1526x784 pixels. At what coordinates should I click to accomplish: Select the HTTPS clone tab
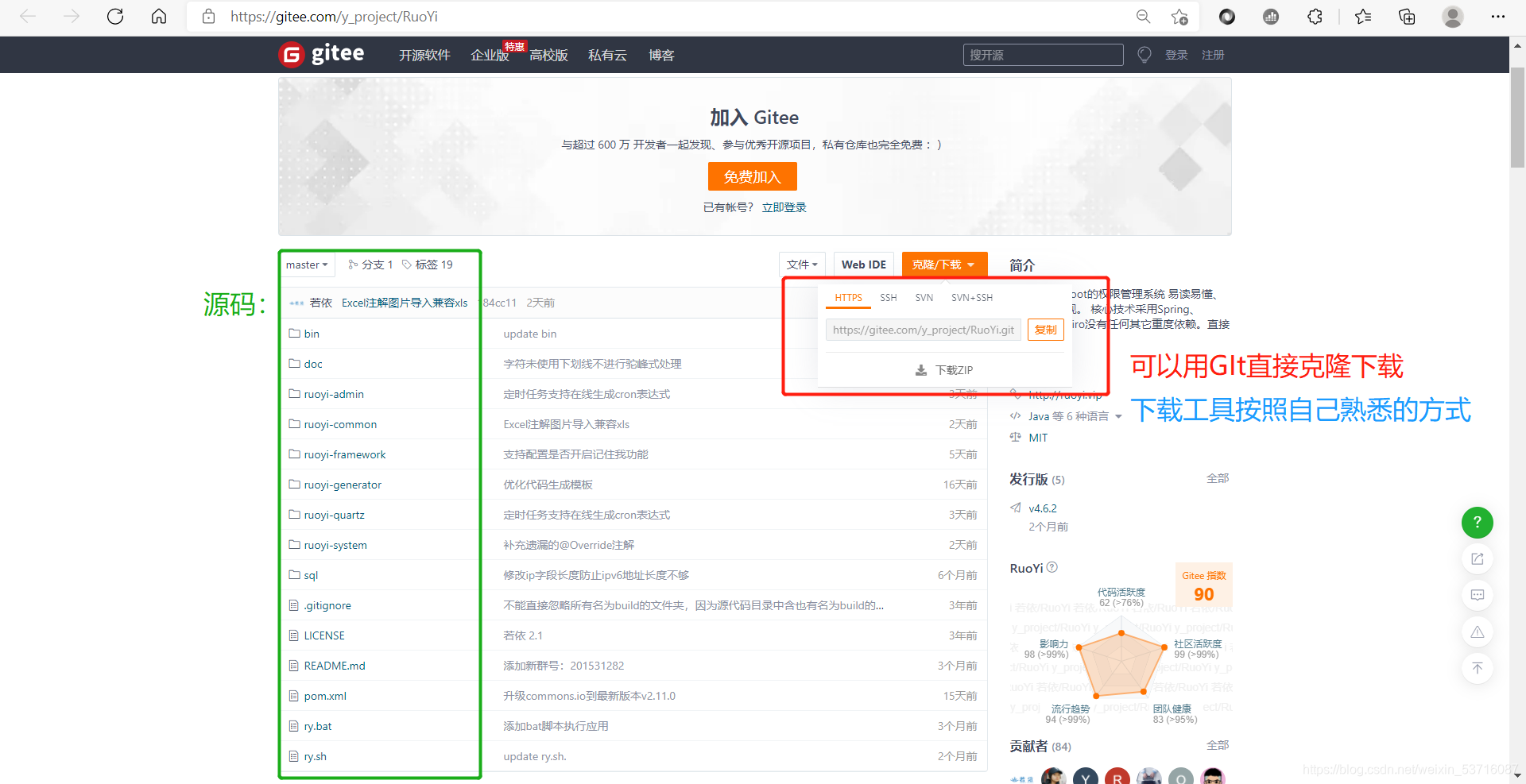[x=848, y=298]
